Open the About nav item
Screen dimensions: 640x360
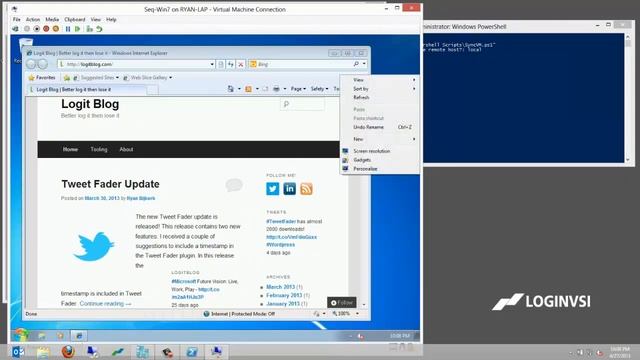point(126,149)
